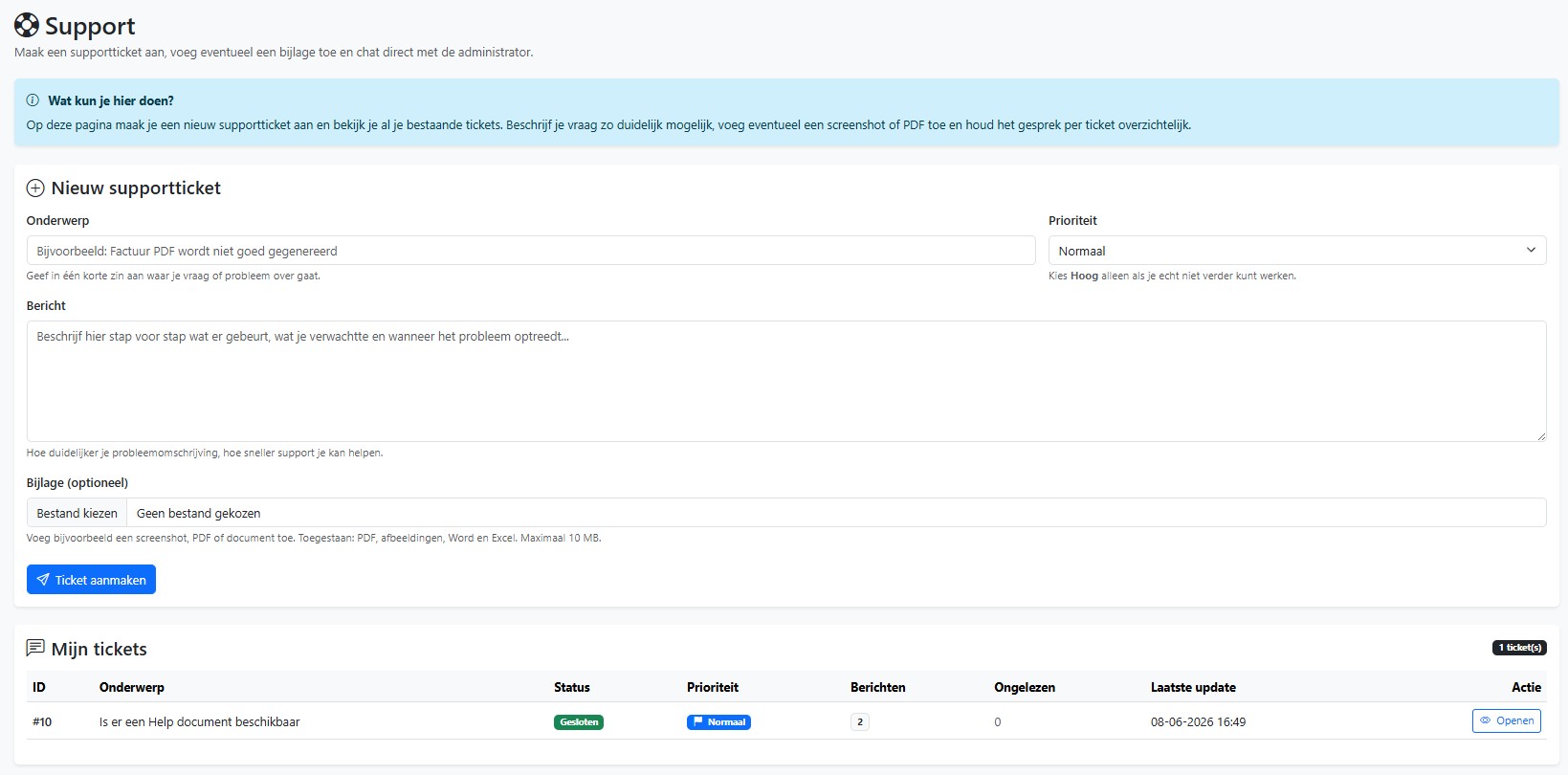Click the berichten count badge showing 2
The image size is (1568, 775).
860,722
